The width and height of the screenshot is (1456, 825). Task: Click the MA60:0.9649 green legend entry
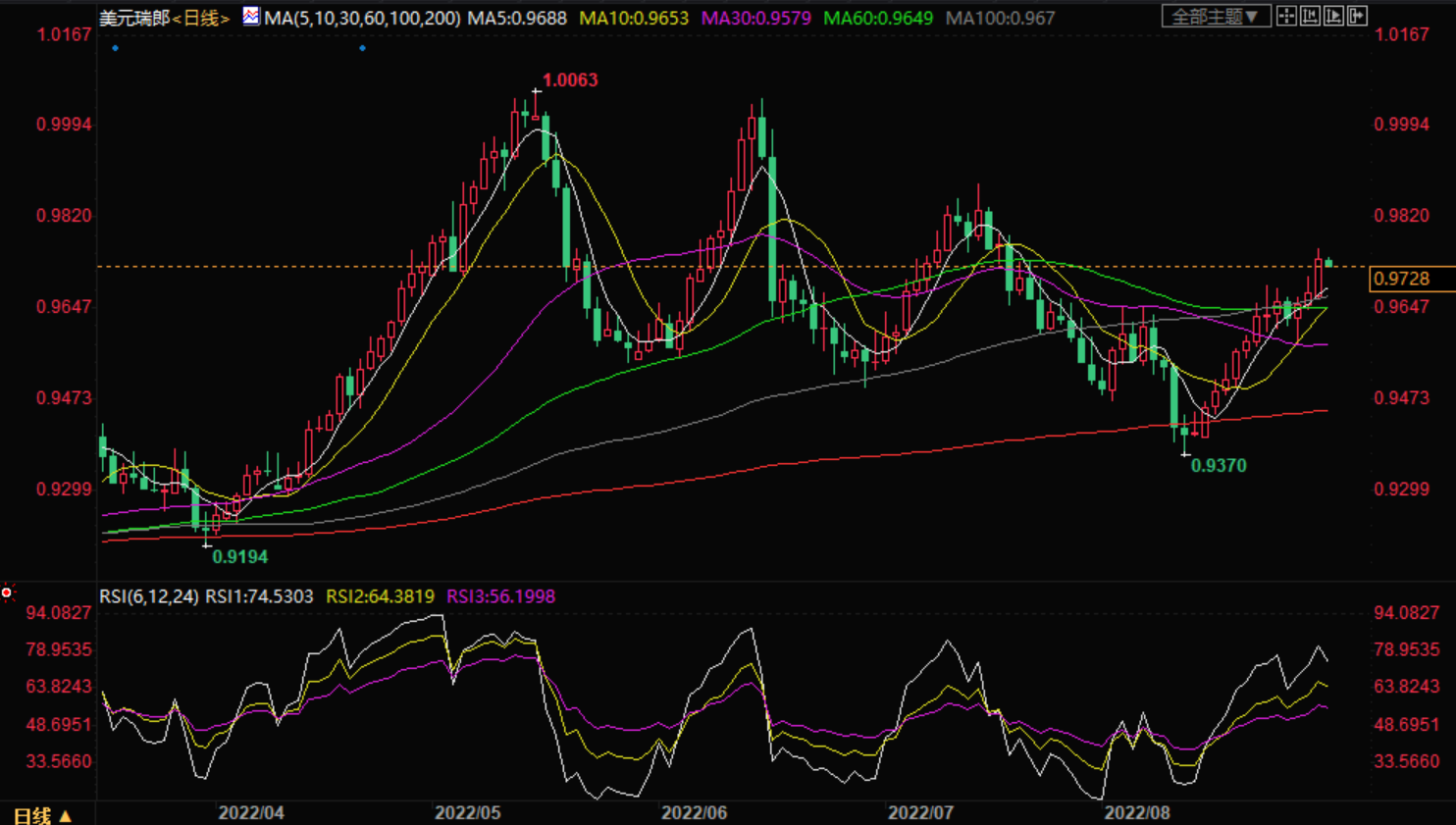[878, 18]
